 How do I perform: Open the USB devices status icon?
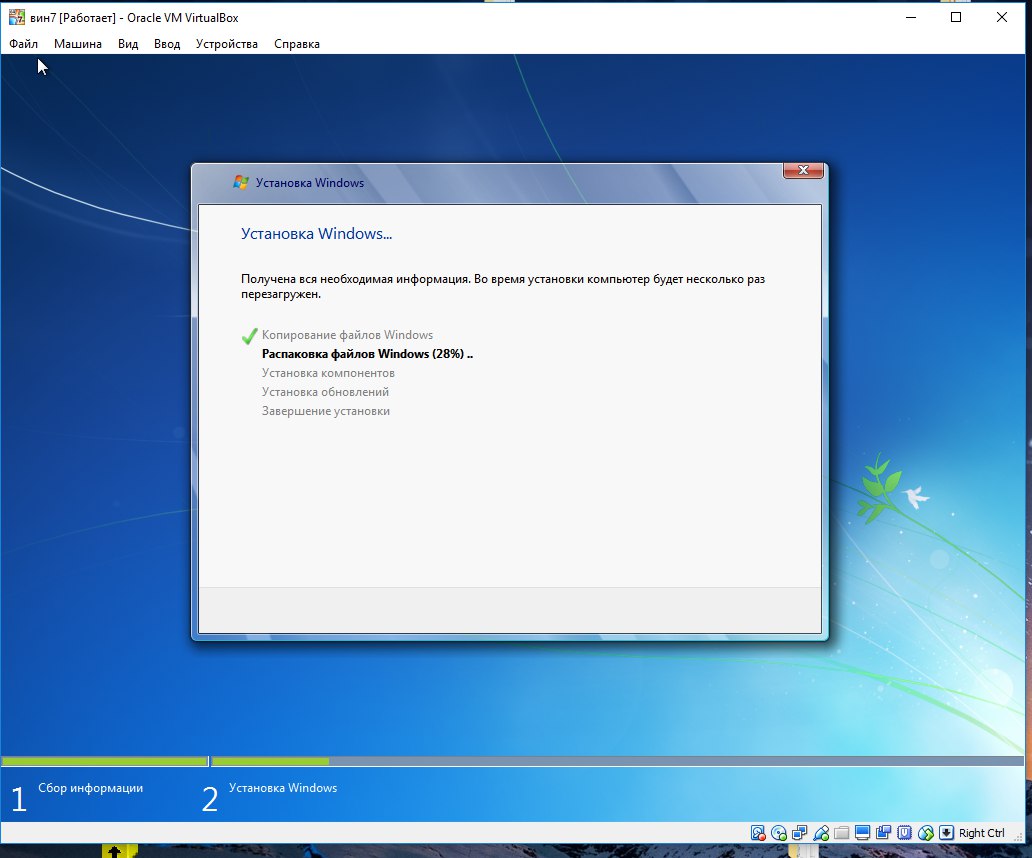pos(821,833)
